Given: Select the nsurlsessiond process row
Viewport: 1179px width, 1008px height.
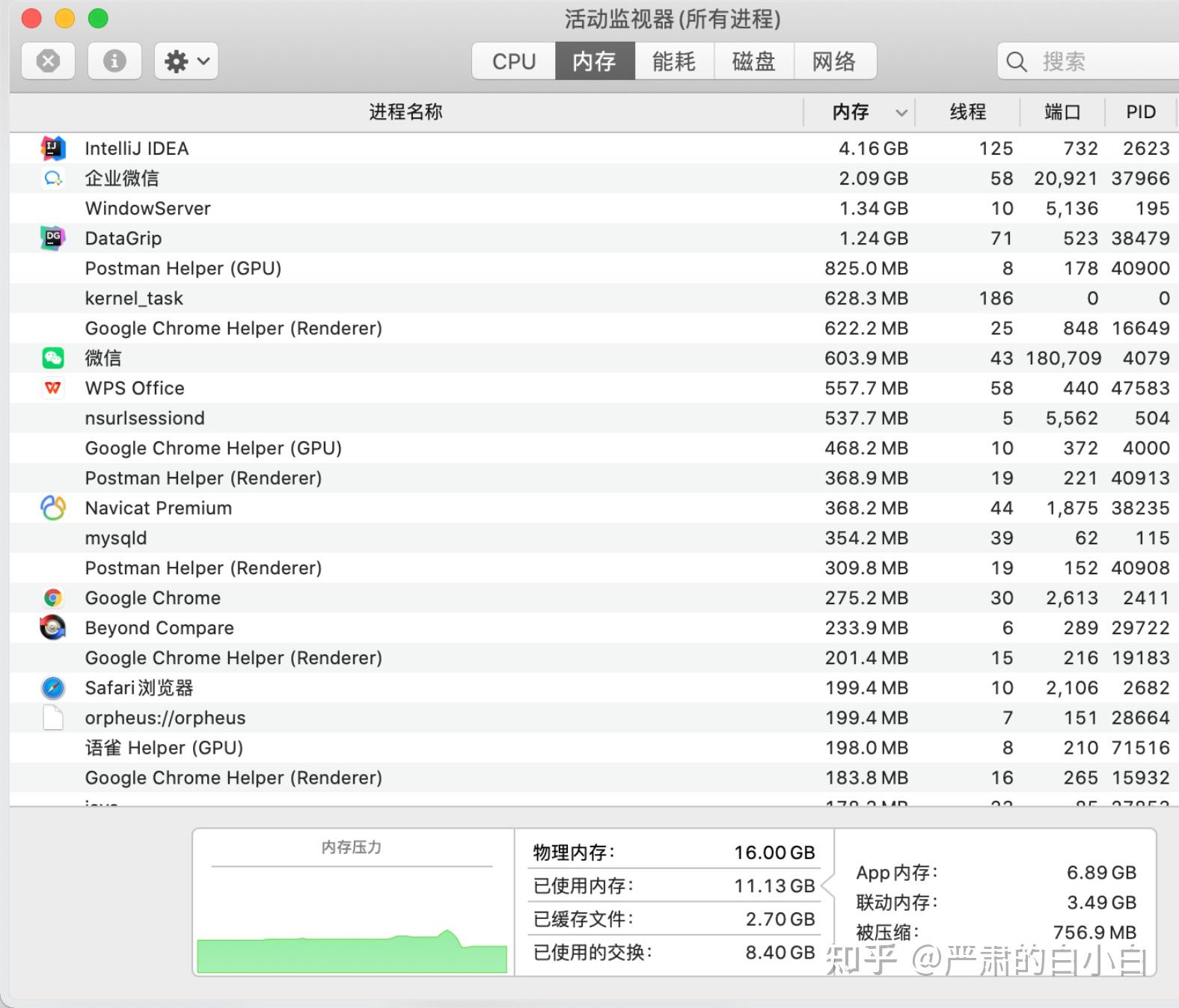Looking at the screenshot, I should [592, 418].
